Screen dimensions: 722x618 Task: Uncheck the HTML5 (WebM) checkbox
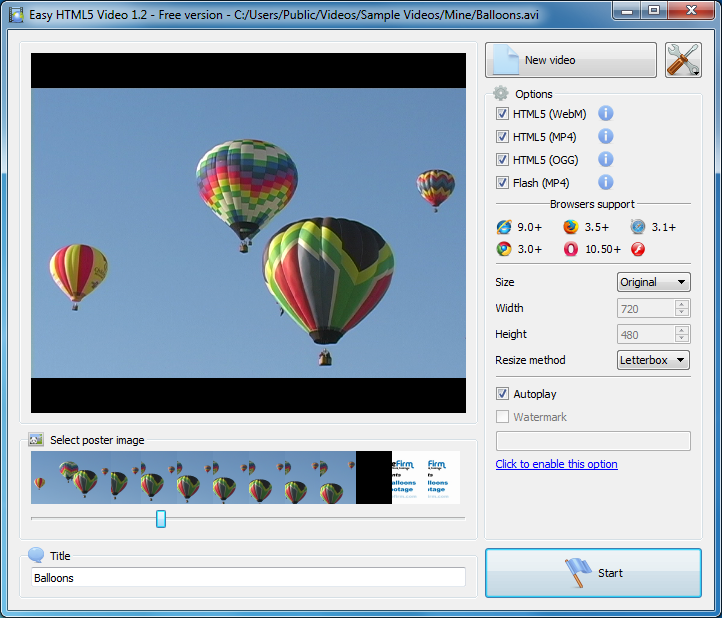503,114
